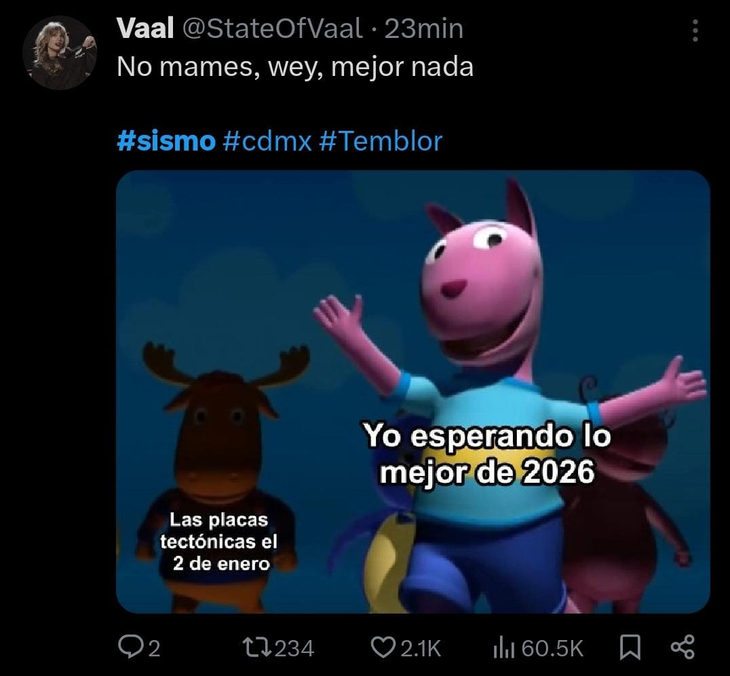Open the 23min timestamp link
The width and height of the screenshot is (730, 676).
click(424, 29)
